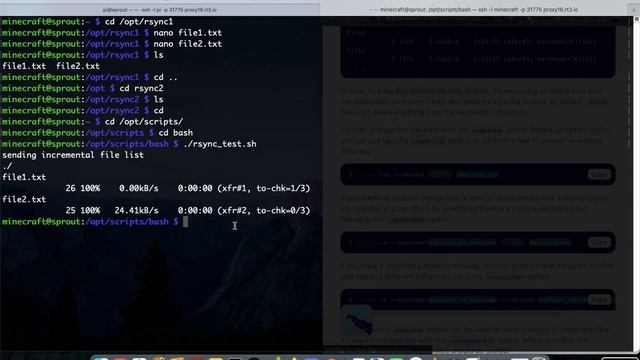Click the '24.41kB/s' transfer speed value
Screen dimensions: 640x360
tap(136, 210)
